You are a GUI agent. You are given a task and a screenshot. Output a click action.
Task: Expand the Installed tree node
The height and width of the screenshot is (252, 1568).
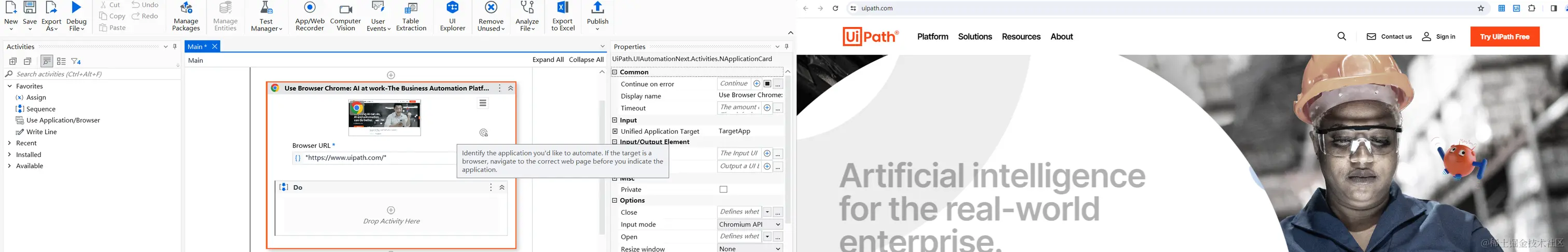(x=10, y=155)
